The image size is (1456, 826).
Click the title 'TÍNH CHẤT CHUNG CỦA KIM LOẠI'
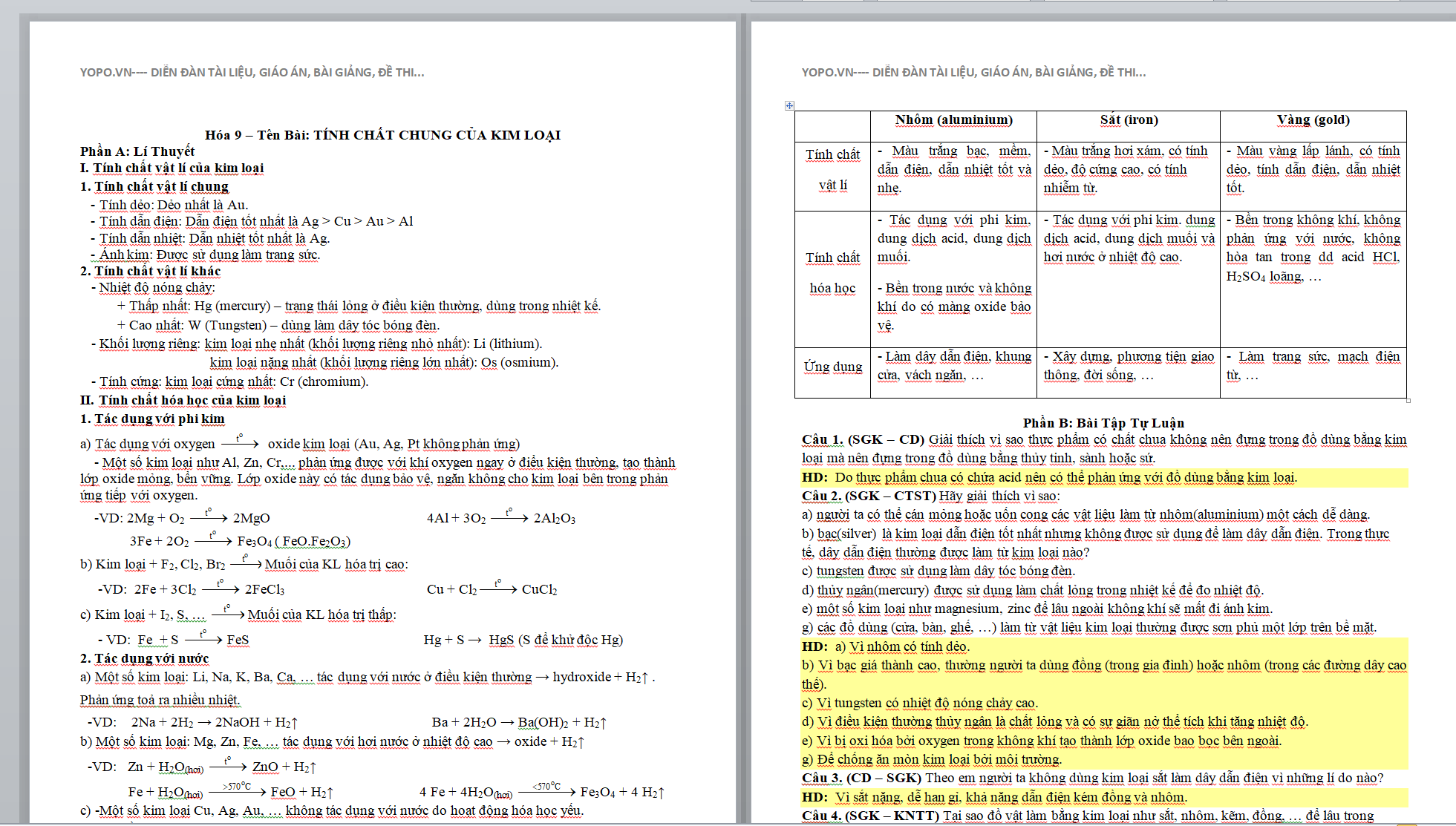[x=437, y=135]
